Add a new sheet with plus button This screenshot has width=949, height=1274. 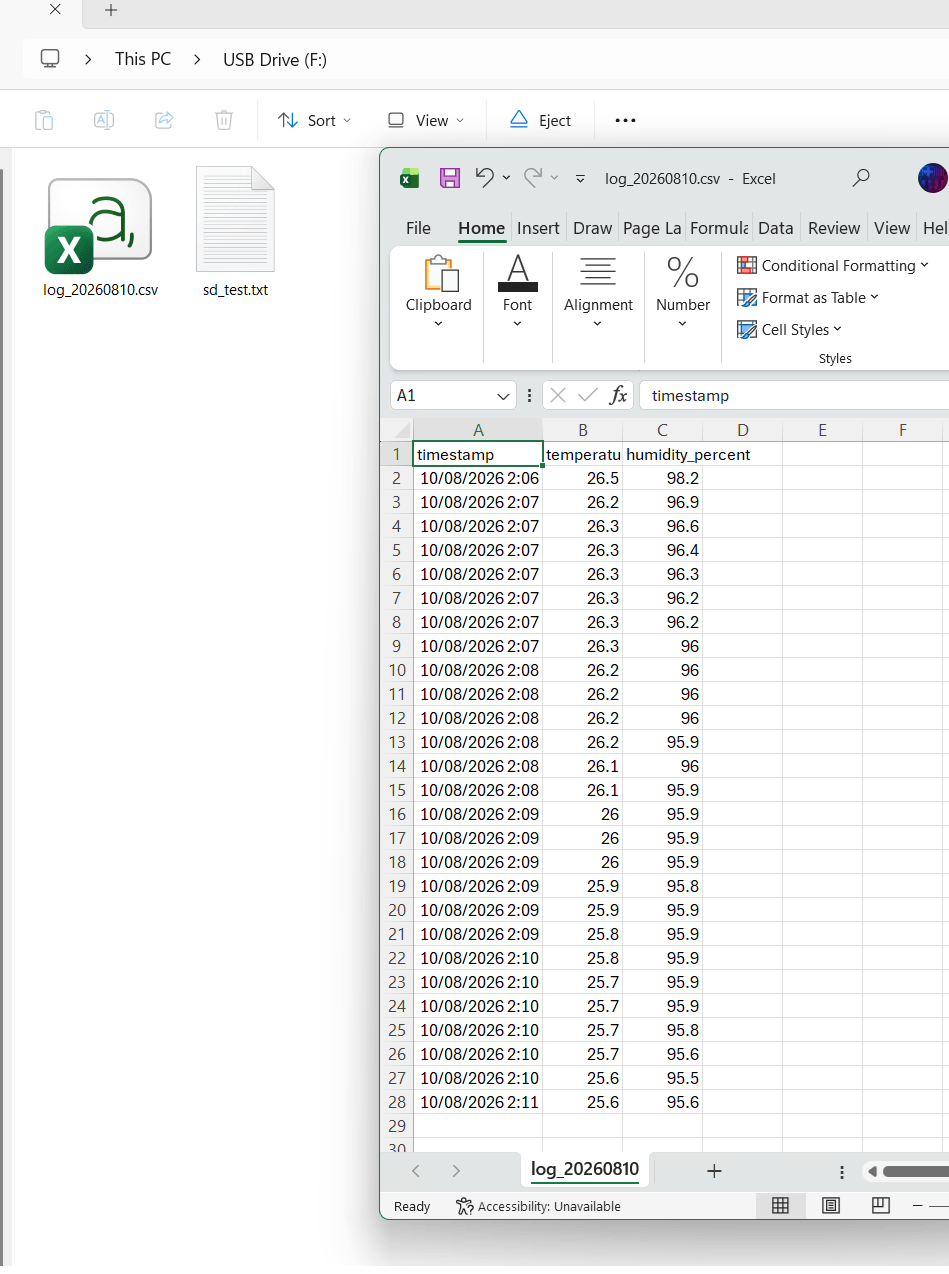click(714, 1171)
